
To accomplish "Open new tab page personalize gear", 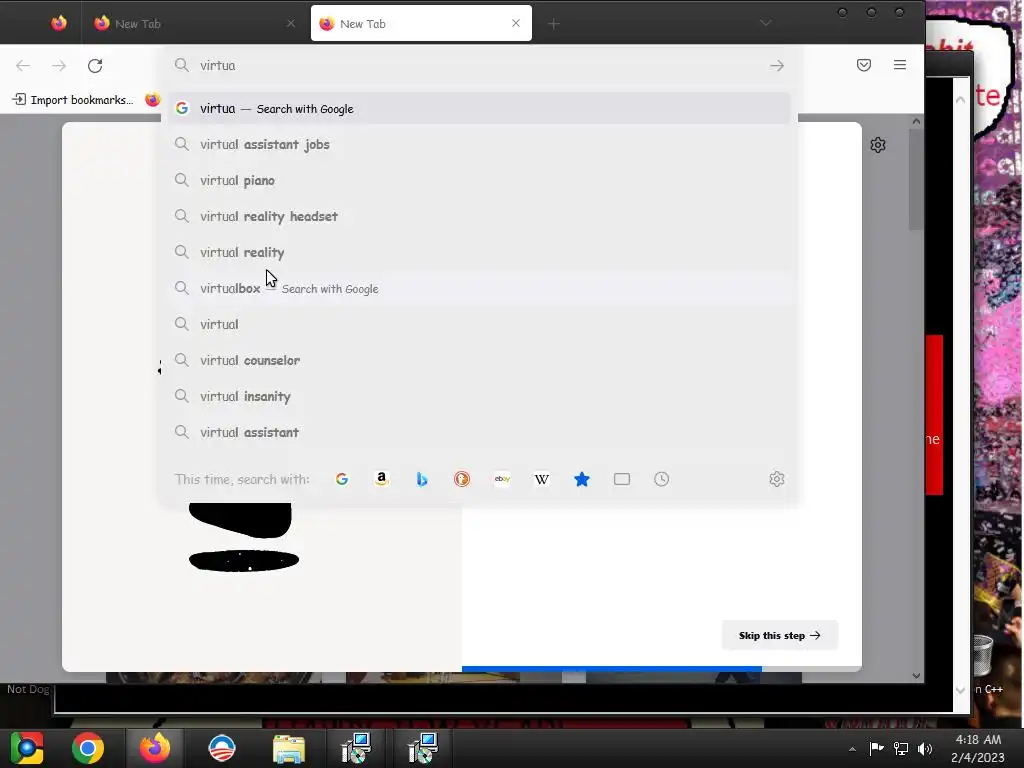I will coord(878,145).
